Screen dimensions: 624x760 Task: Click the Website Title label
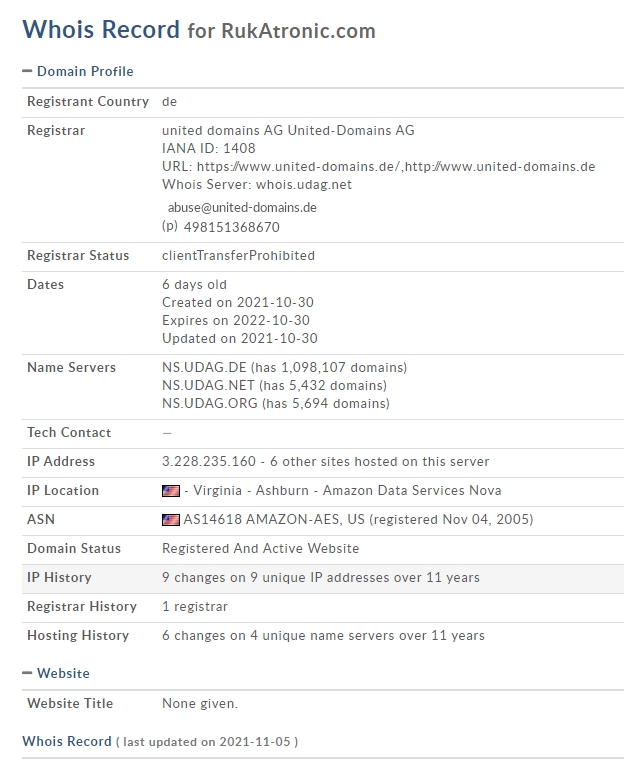tap(70, 703)
